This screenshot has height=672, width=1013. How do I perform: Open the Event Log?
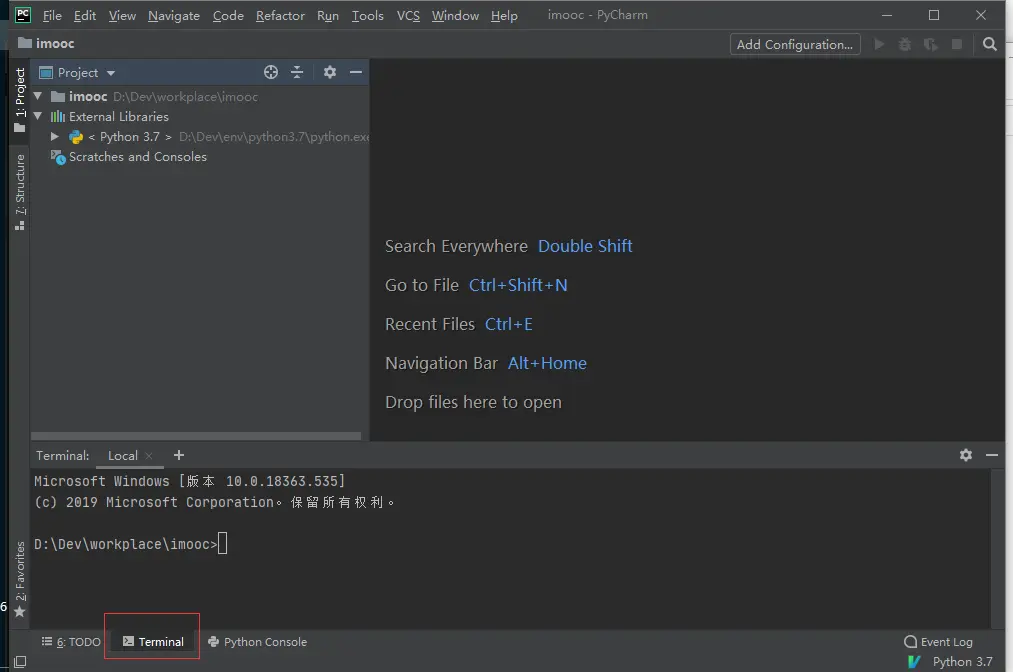point(938,642)
